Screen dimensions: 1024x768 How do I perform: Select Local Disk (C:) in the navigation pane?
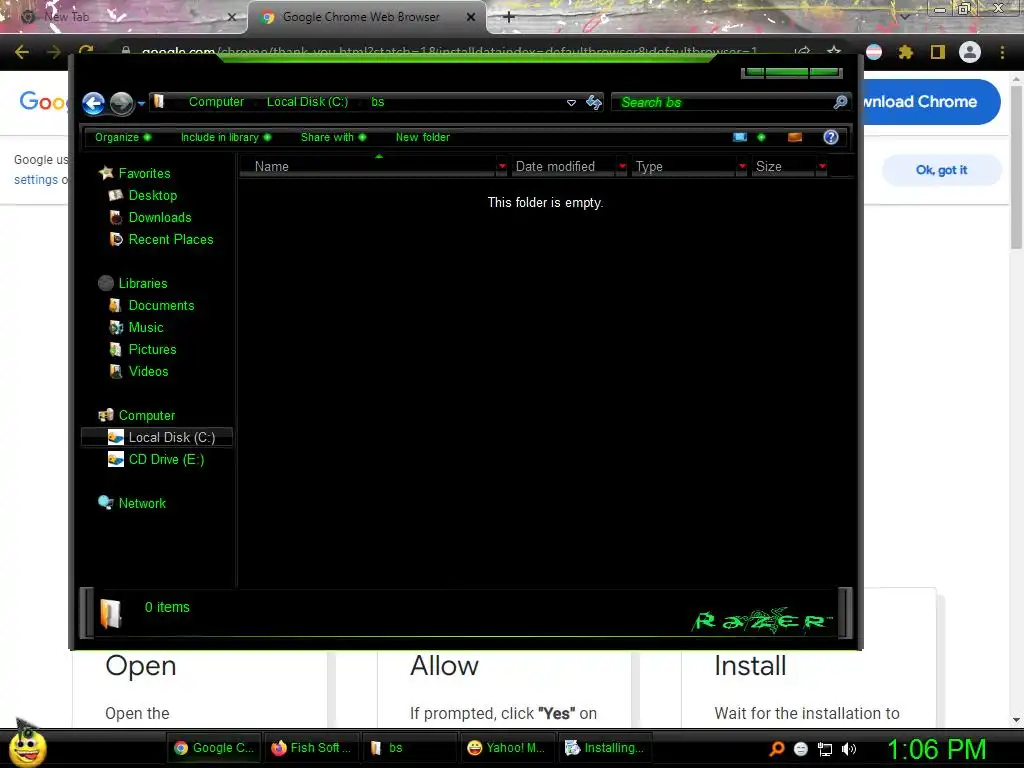157,438
